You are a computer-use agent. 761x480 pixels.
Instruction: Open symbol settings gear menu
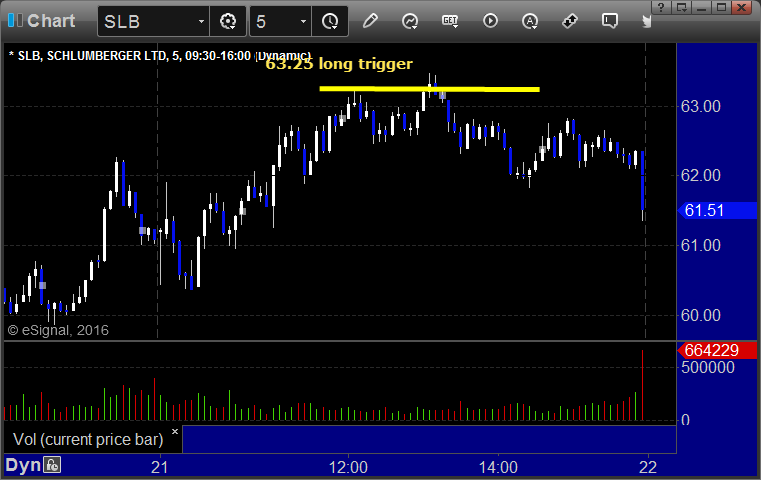coord(228,21)
